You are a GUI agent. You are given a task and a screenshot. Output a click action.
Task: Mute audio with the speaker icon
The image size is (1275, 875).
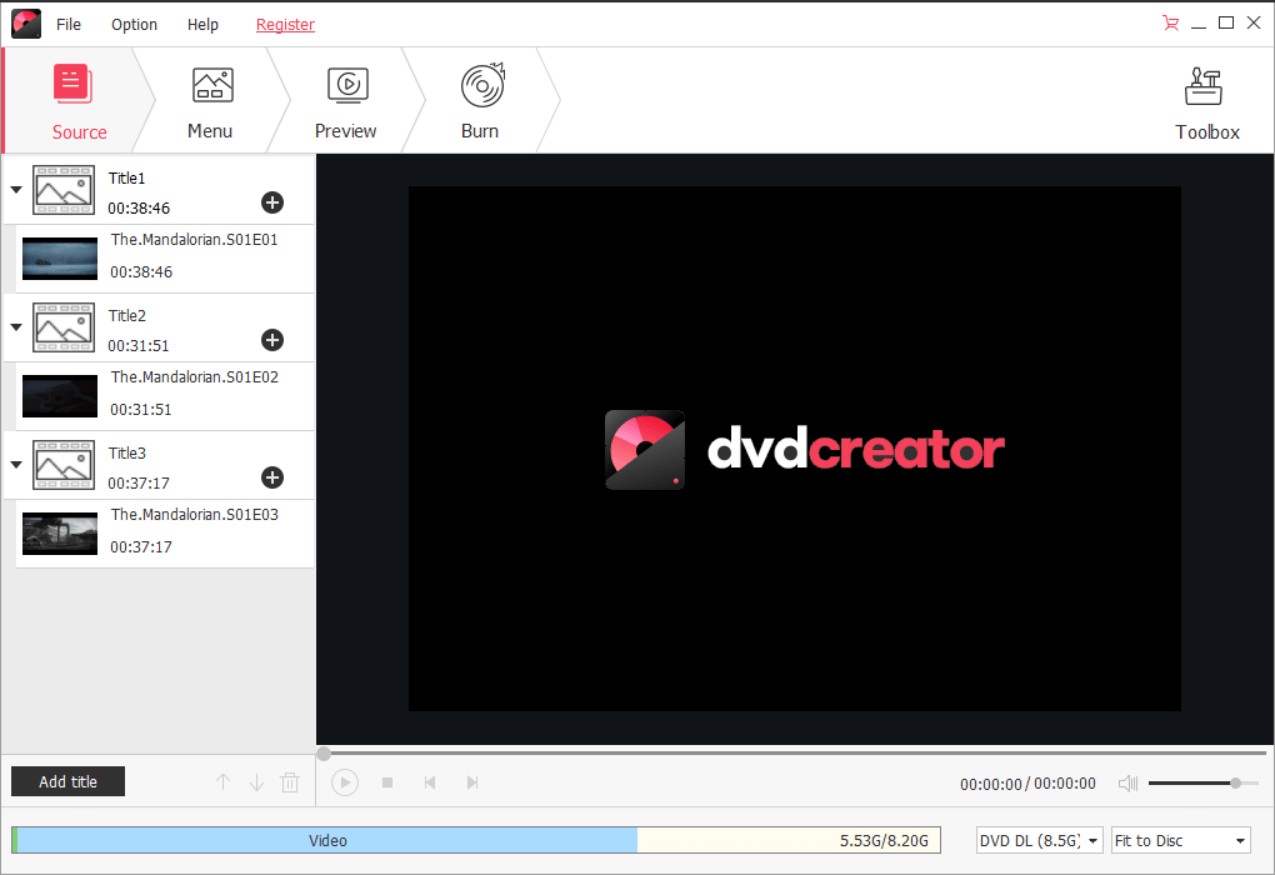pyautogui.click(x=1128, y=783)
